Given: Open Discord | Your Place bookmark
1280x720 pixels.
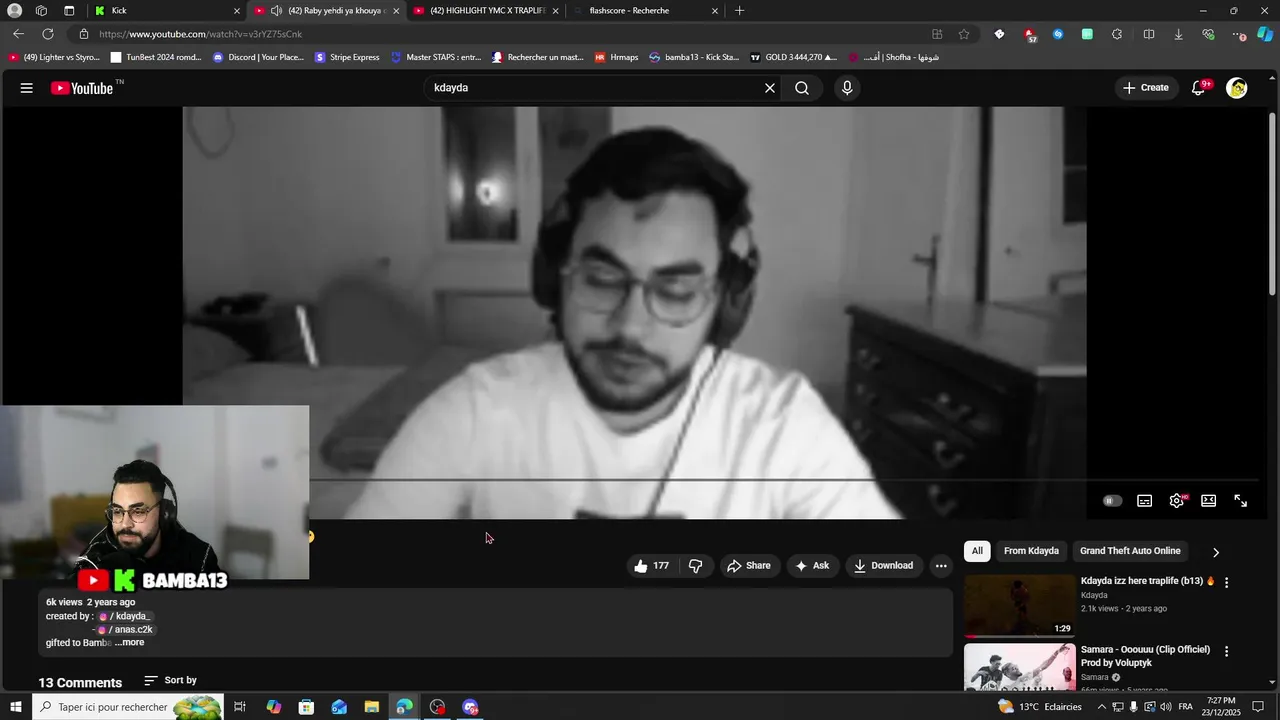Looking at the screenshot, I should pos(258,57).
